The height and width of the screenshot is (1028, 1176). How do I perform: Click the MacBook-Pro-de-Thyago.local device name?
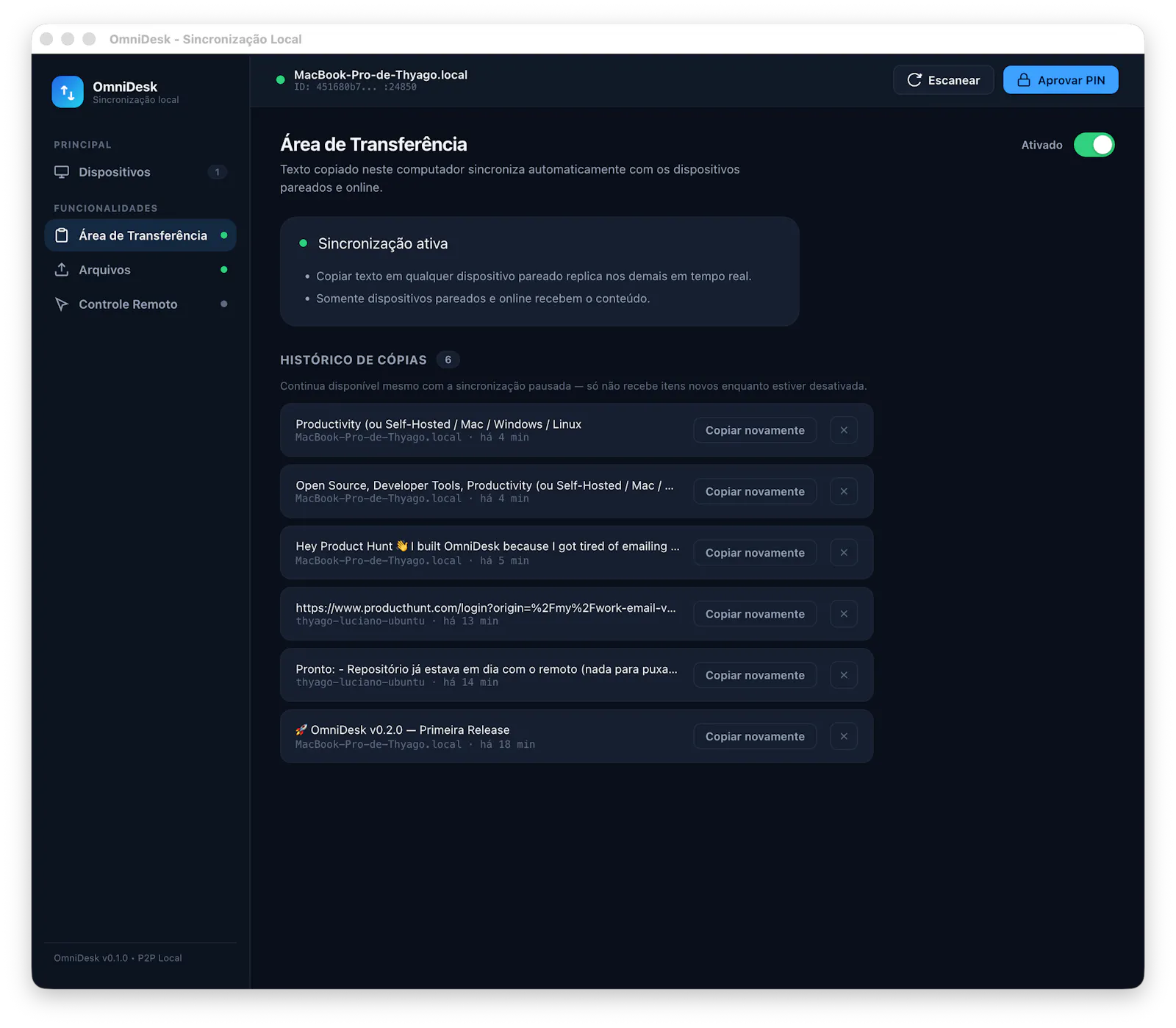(x=381, y=75)
